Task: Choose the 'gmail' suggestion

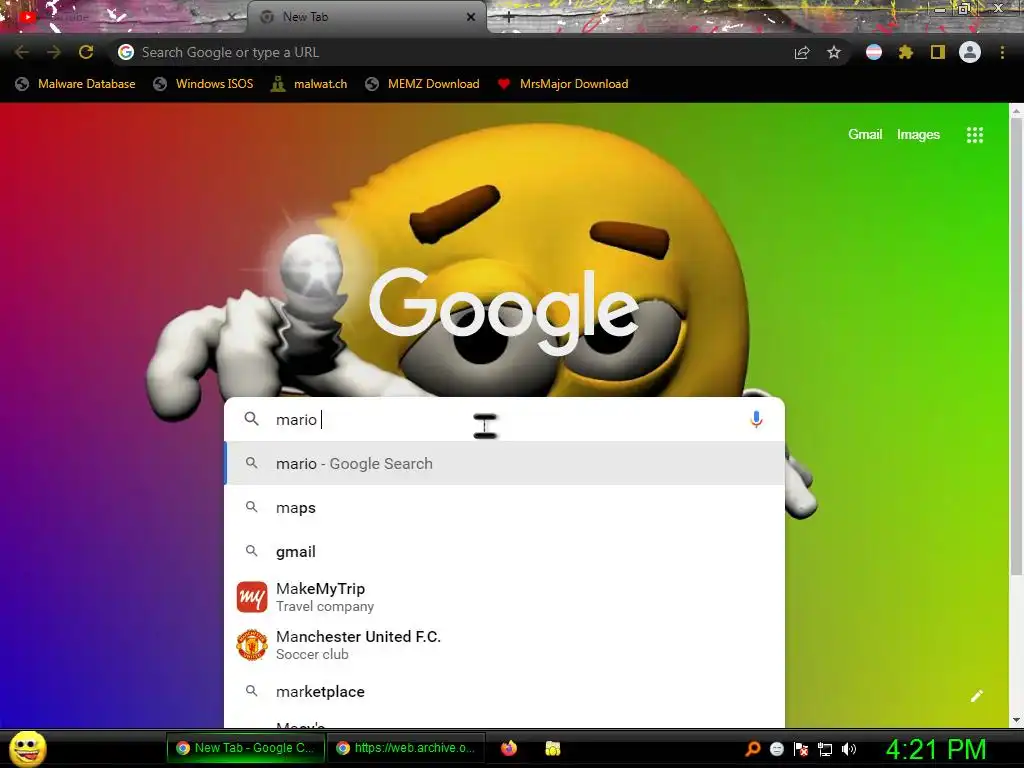Action: pos(504,551)
